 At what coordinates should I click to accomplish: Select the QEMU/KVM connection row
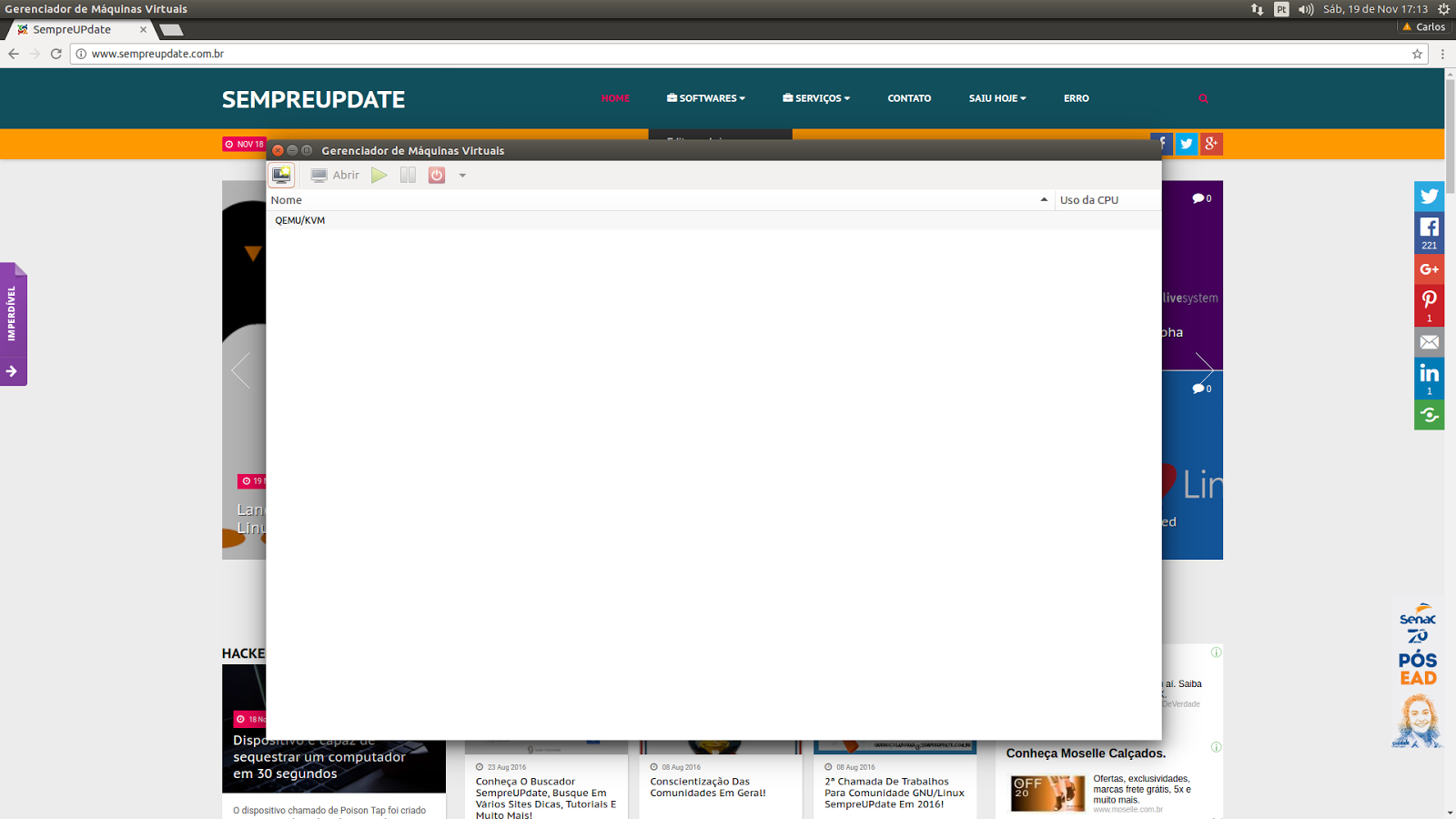click(714, 220)
